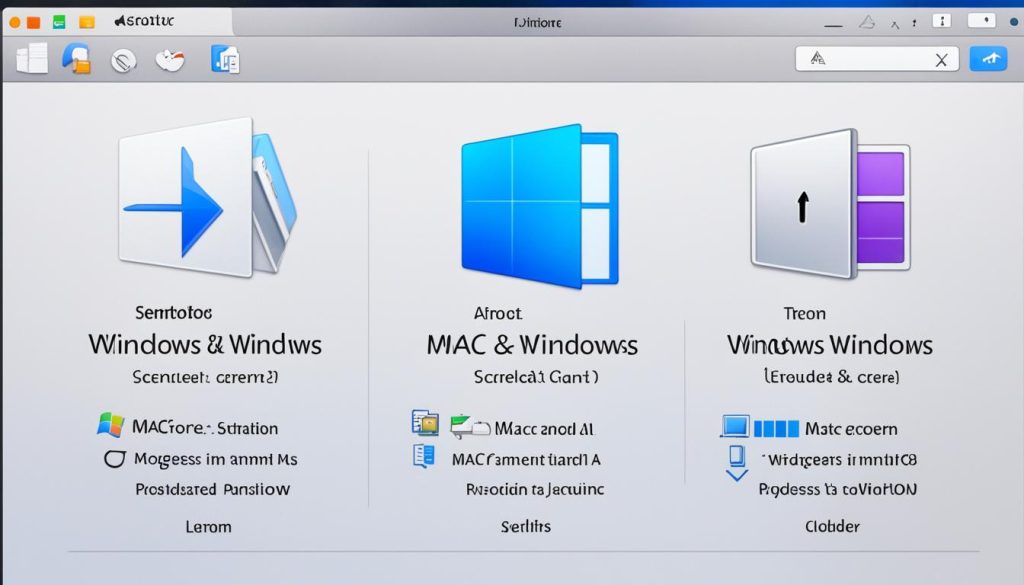Click the dark blue dot at title bar end

tap(1014, 22)
